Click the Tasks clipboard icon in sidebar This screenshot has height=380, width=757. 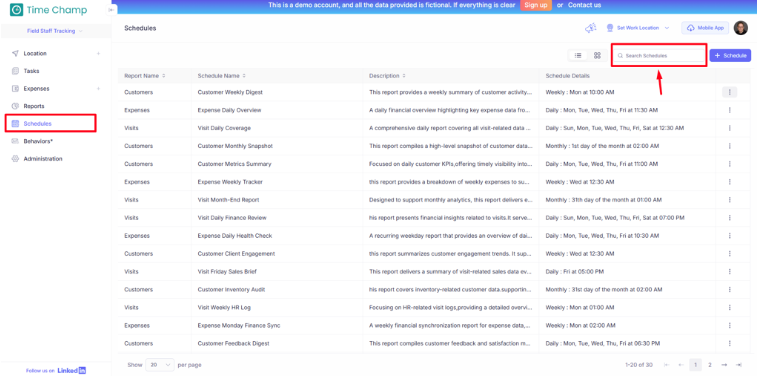(15, 71)
